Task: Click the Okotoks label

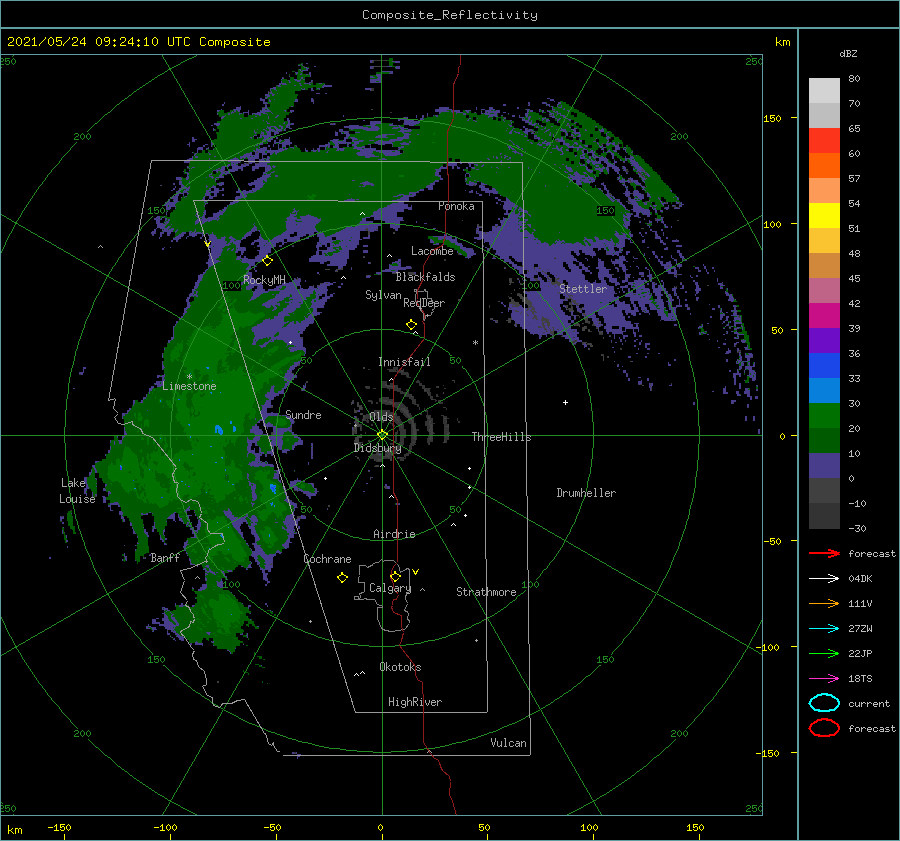Action: tap(400, 667)
